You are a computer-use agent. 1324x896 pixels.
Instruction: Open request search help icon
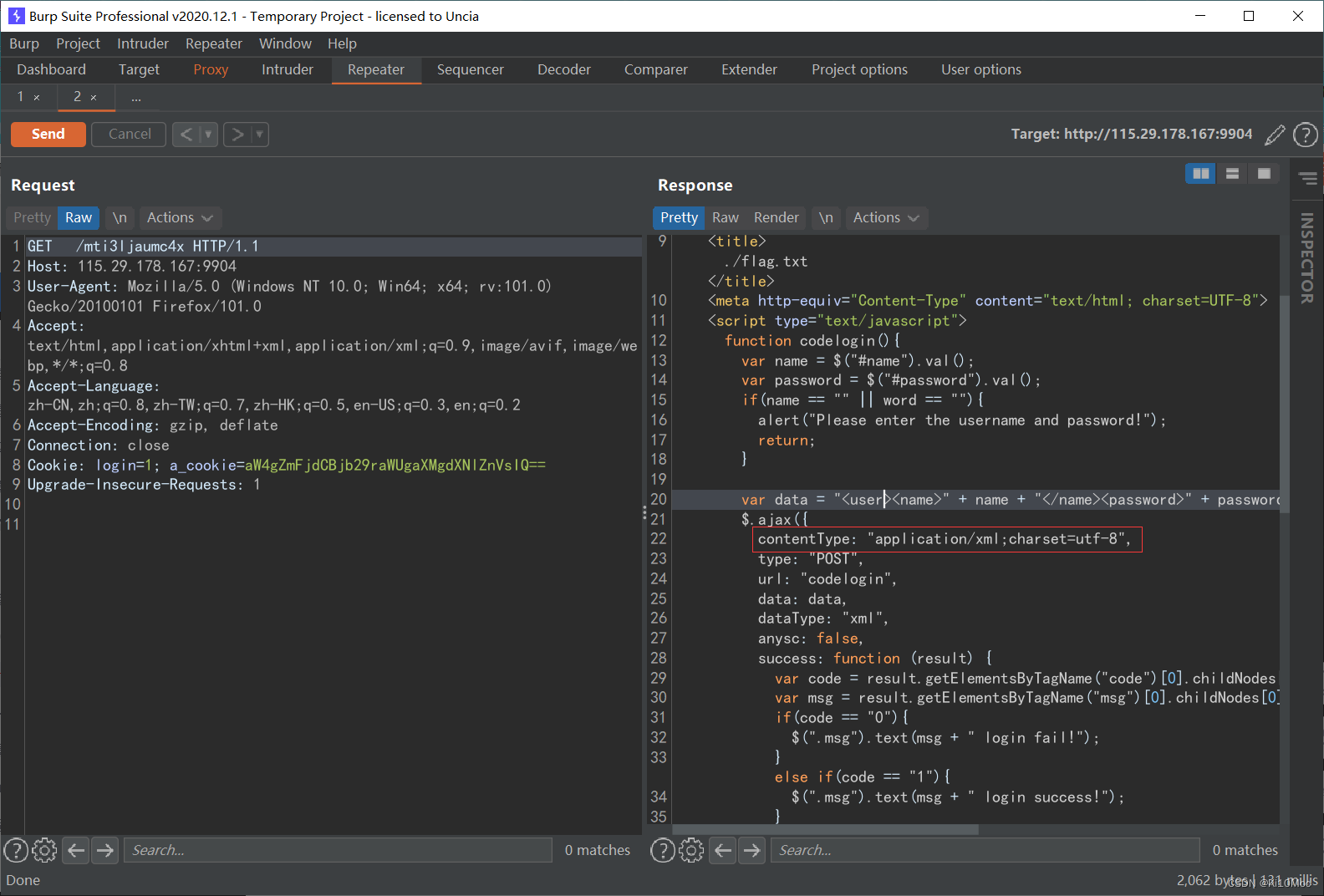[16, 850]
